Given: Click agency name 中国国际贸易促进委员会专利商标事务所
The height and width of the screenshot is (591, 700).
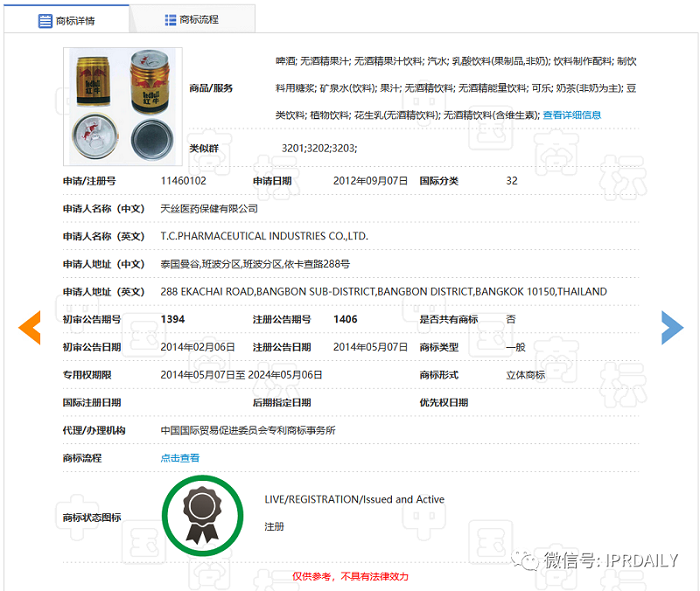Looking at the screenshot, I should pyautogui.click(x=248, y=430).
